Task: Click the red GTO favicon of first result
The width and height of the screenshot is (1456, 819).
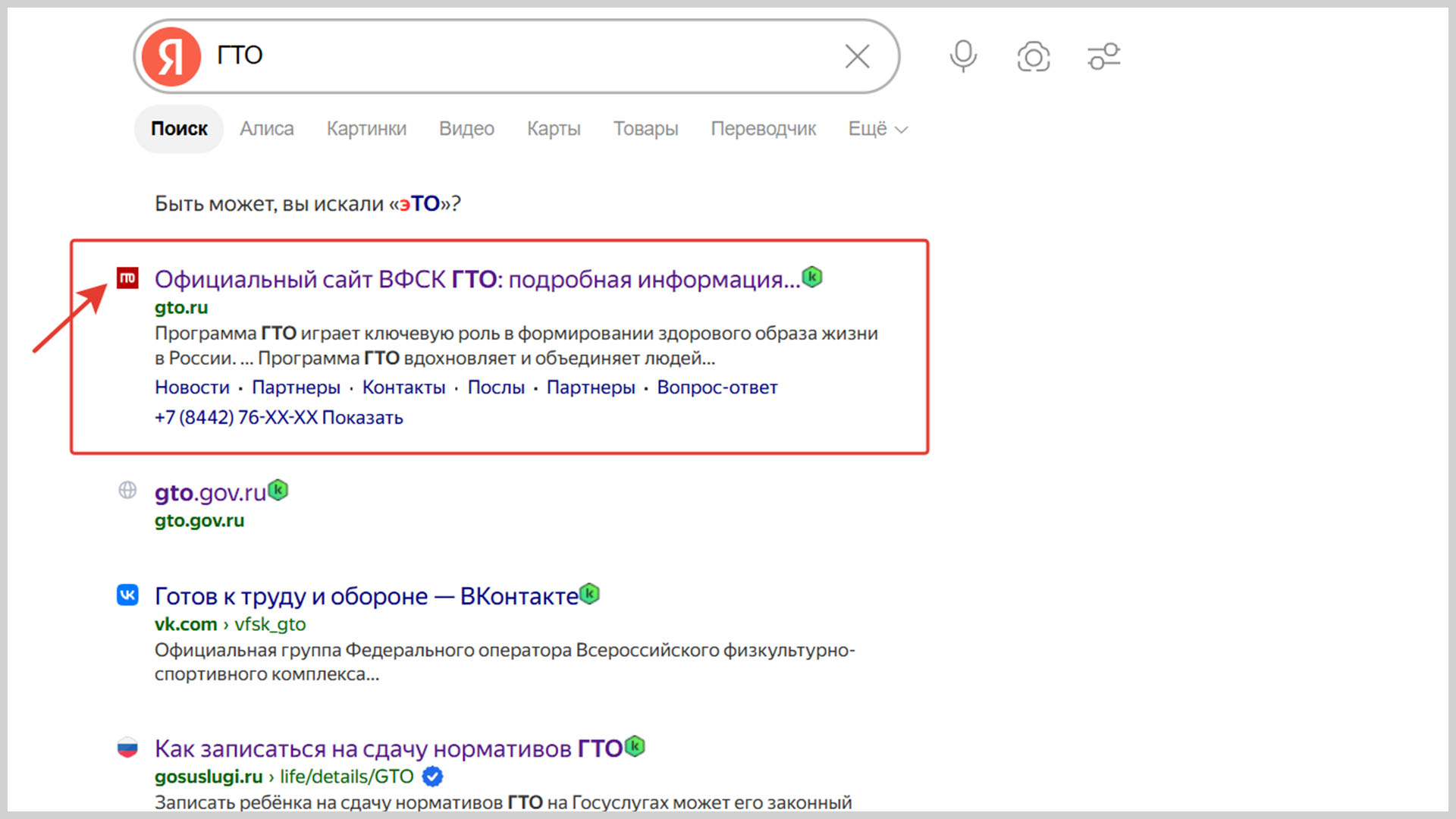Action: coord(127,278)
